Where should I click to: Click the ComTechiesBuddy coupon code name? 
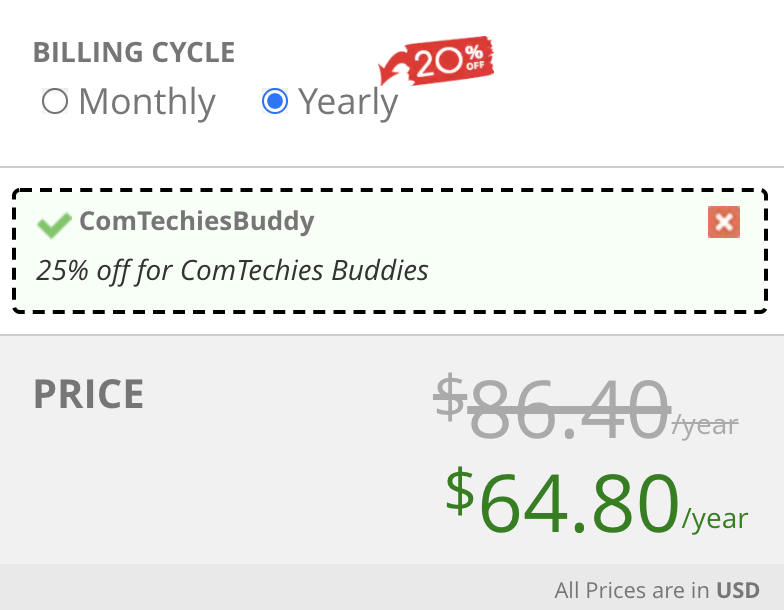click(197, 221)
